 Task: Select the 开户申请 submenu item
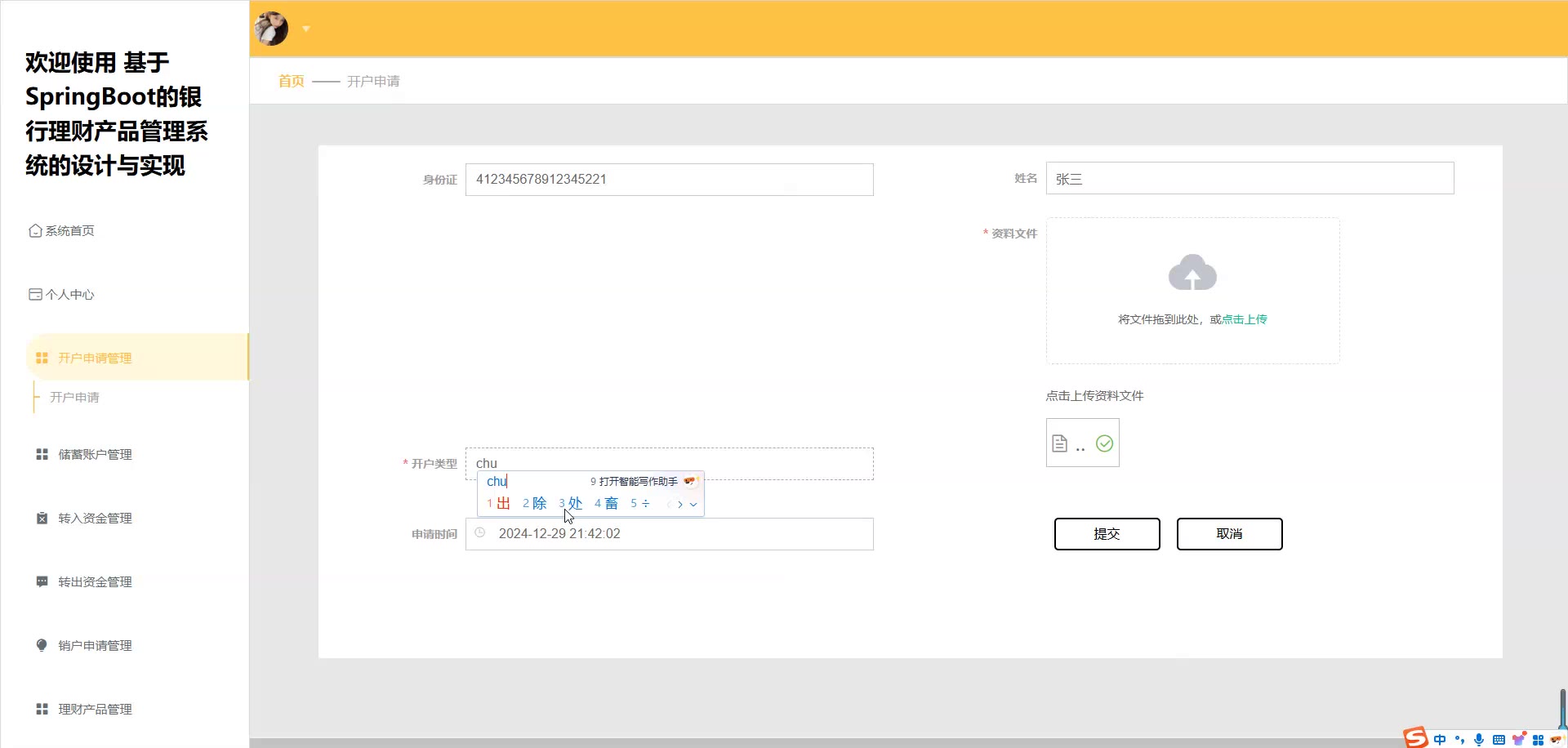coord(74,398)
